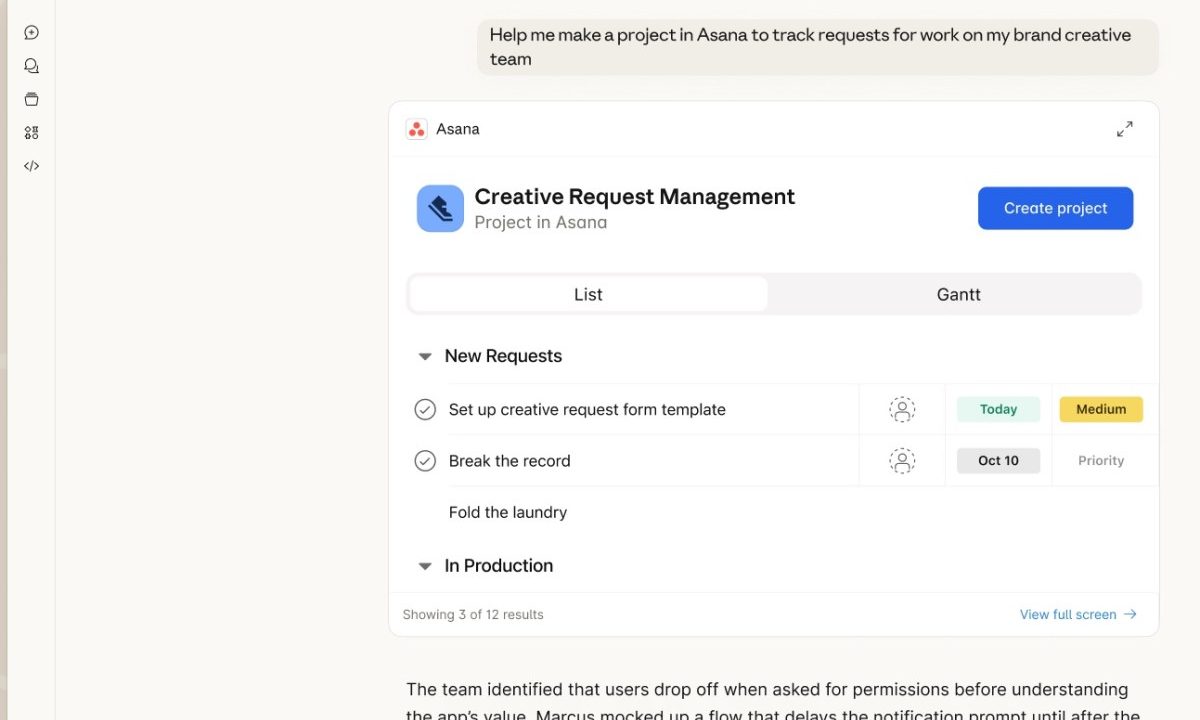Click the blue project icon beside Creative Request Management

[x=440, y=208]
